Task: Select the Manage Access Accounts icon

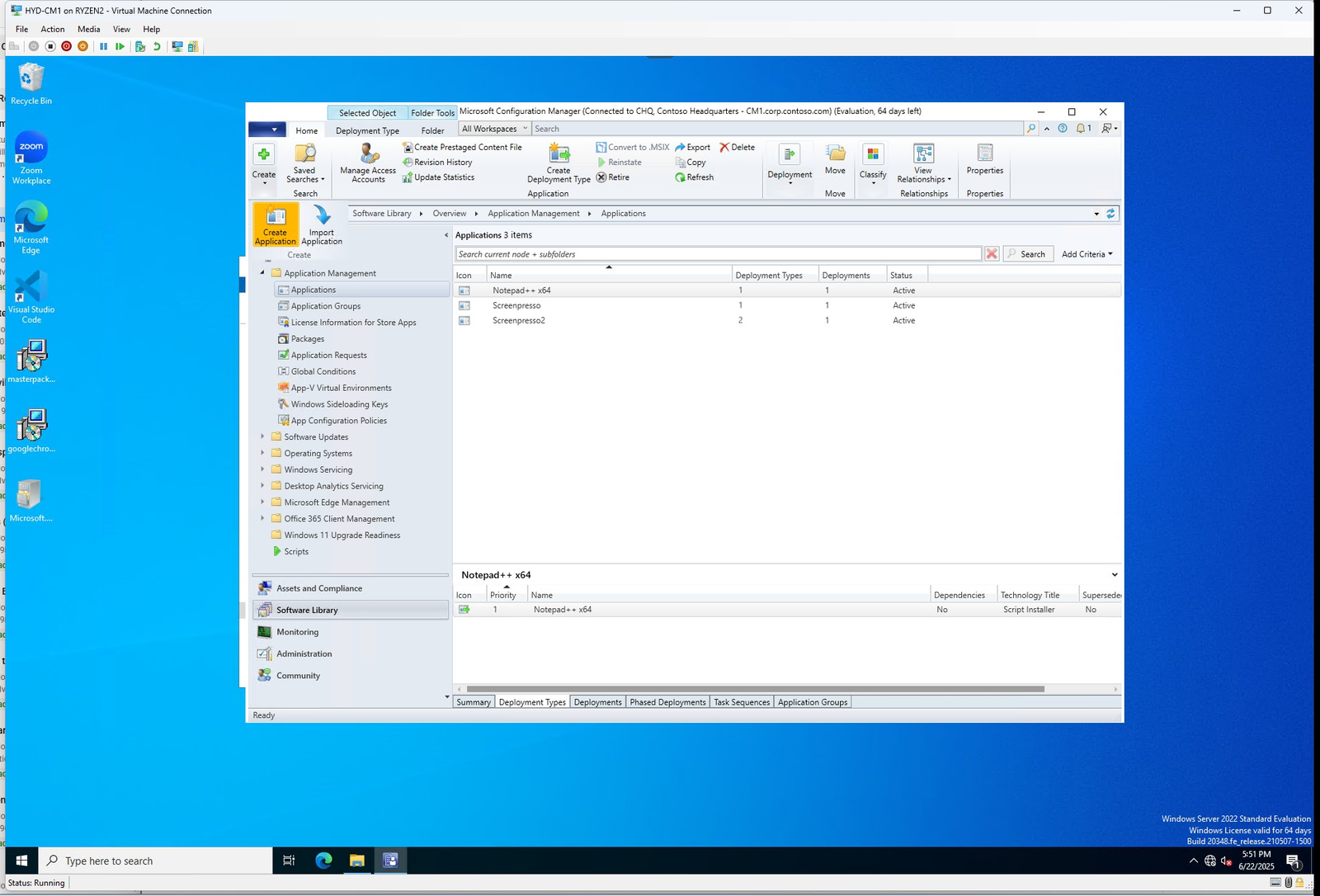Action: [366, 162]
